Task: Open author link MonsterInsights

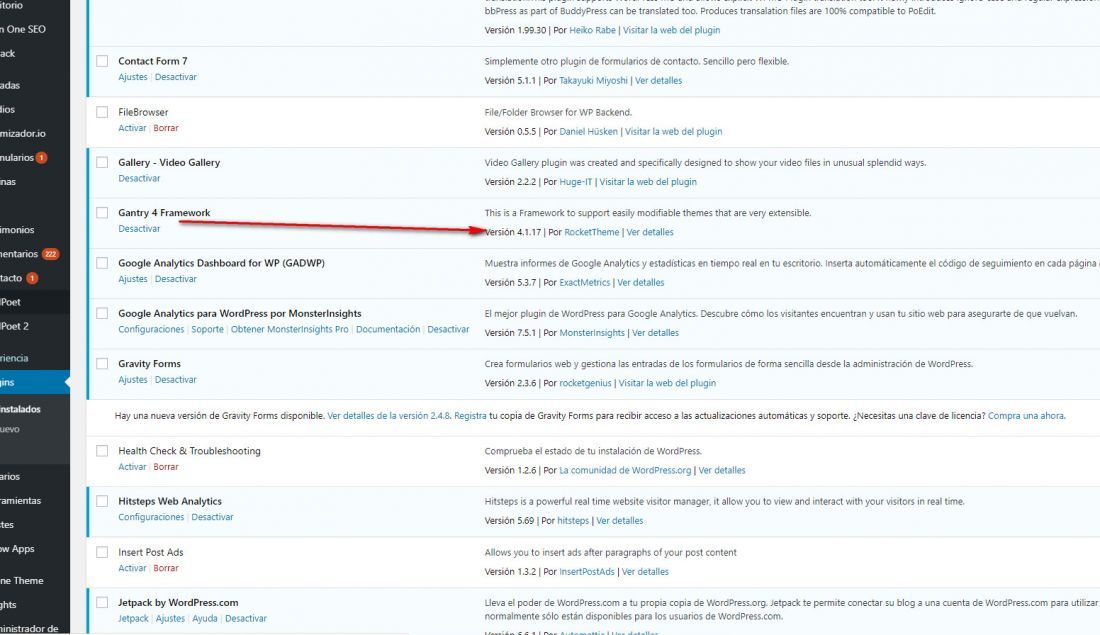Action: tap(591, 333)
